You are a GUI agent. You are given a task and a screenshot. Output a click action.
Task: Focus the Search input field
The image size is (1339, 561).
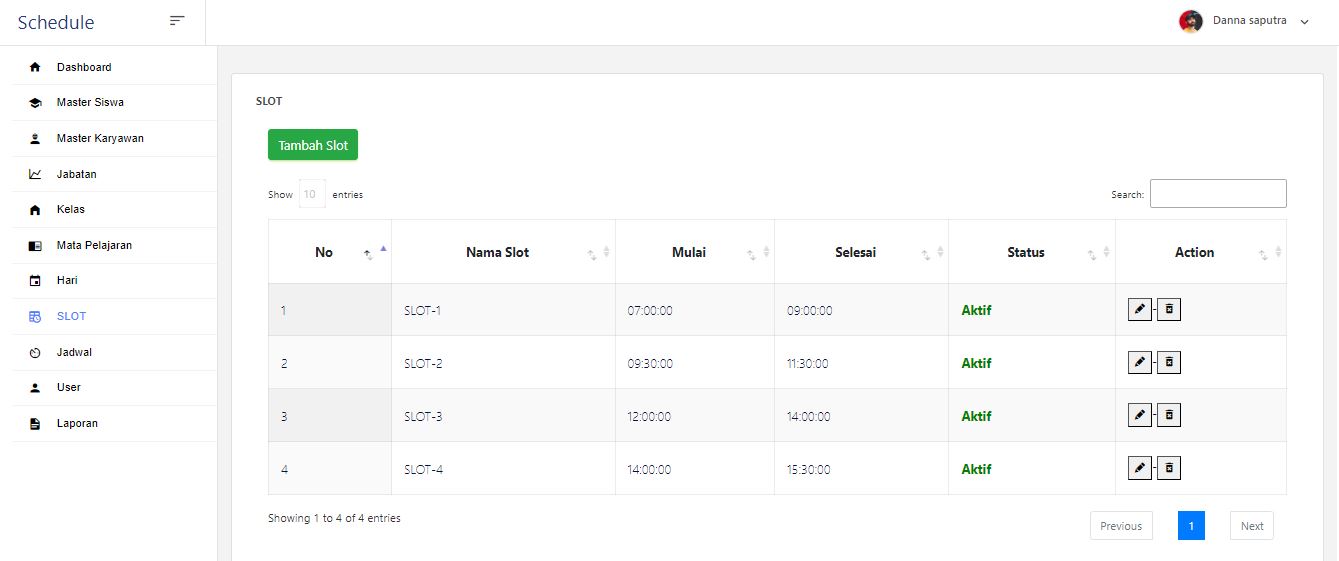pyautogui.click(x=1217, y=194)
